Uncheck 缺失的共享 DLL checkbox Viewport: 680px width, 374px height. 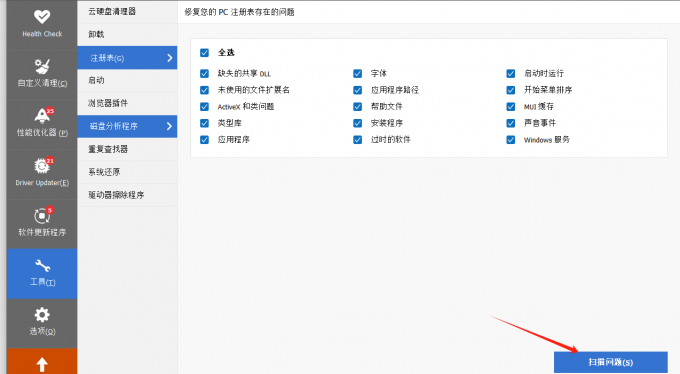(x=204, y=73)
